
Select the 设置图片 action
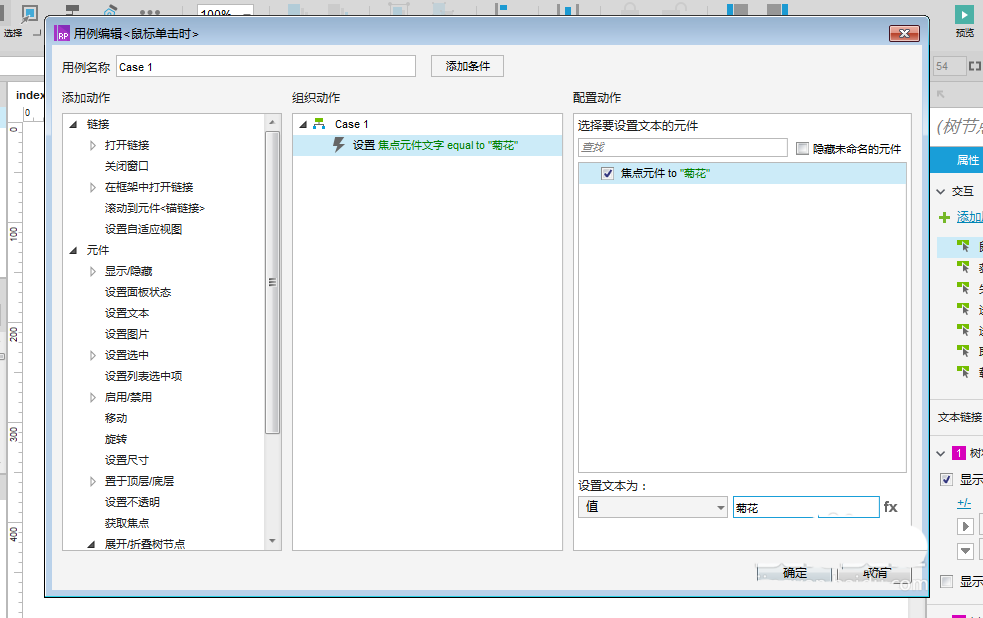click(127, 334)
